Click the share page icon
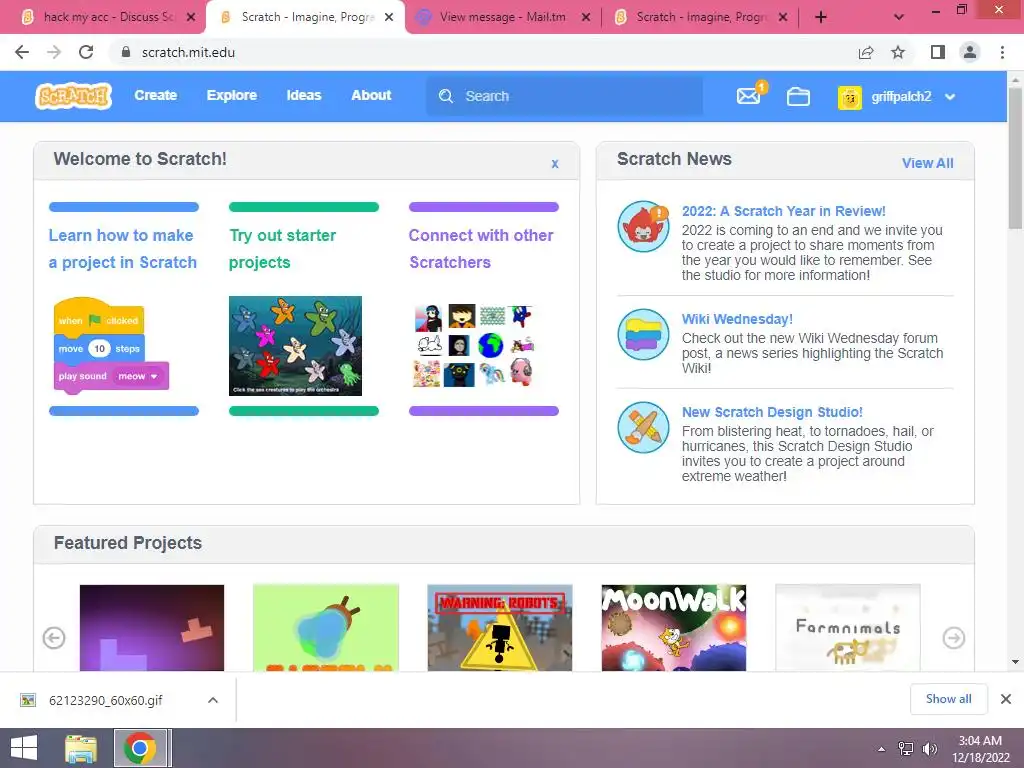This screenshot has width=1024, height=768. click(x=866, y=52)
